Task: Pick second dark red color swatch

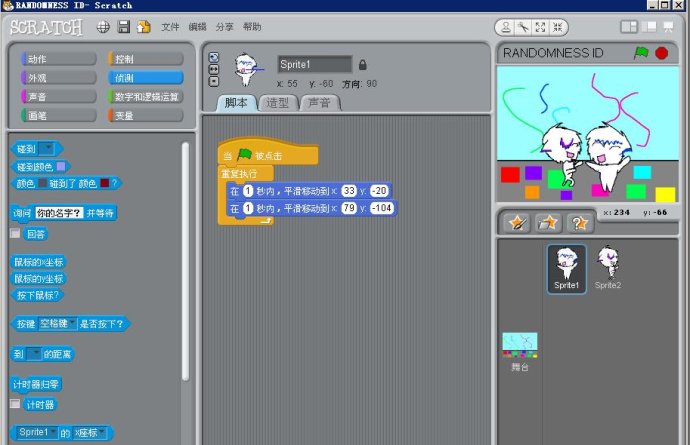Action: (x=104, y=183)
